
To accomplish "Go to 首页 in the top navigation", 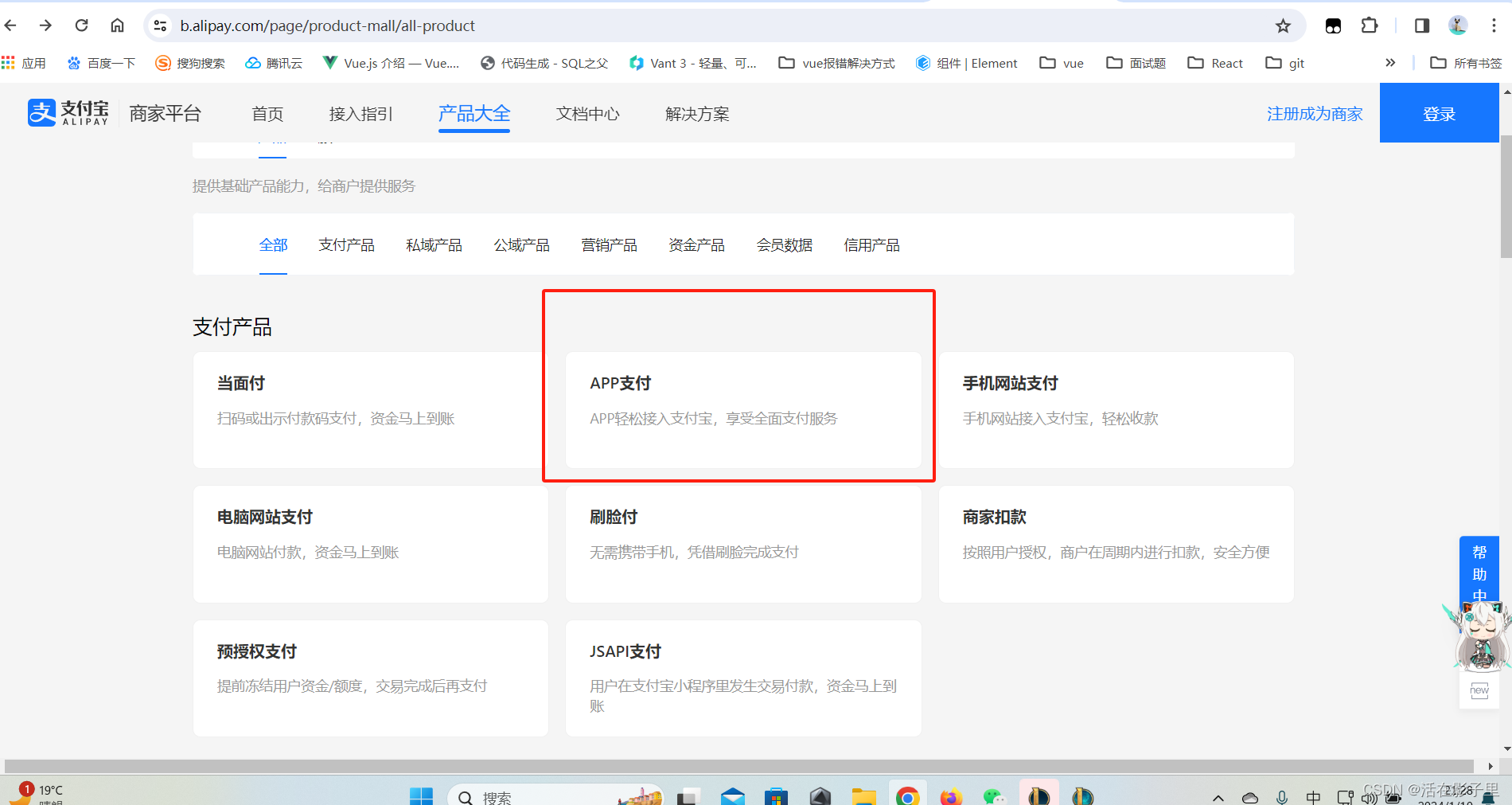I will 267,114.
